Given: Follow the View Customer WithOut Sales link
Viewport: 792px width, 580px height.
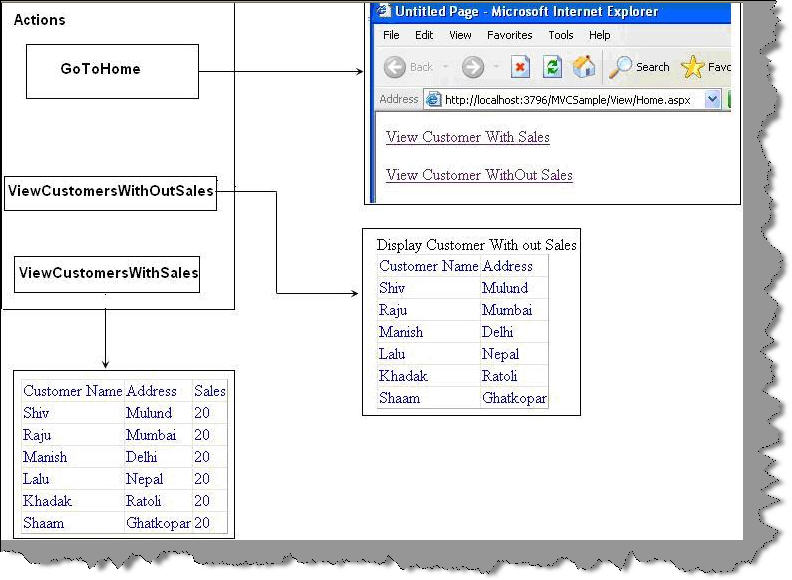Looking at the screenshot, I should [x=479, y=175].
